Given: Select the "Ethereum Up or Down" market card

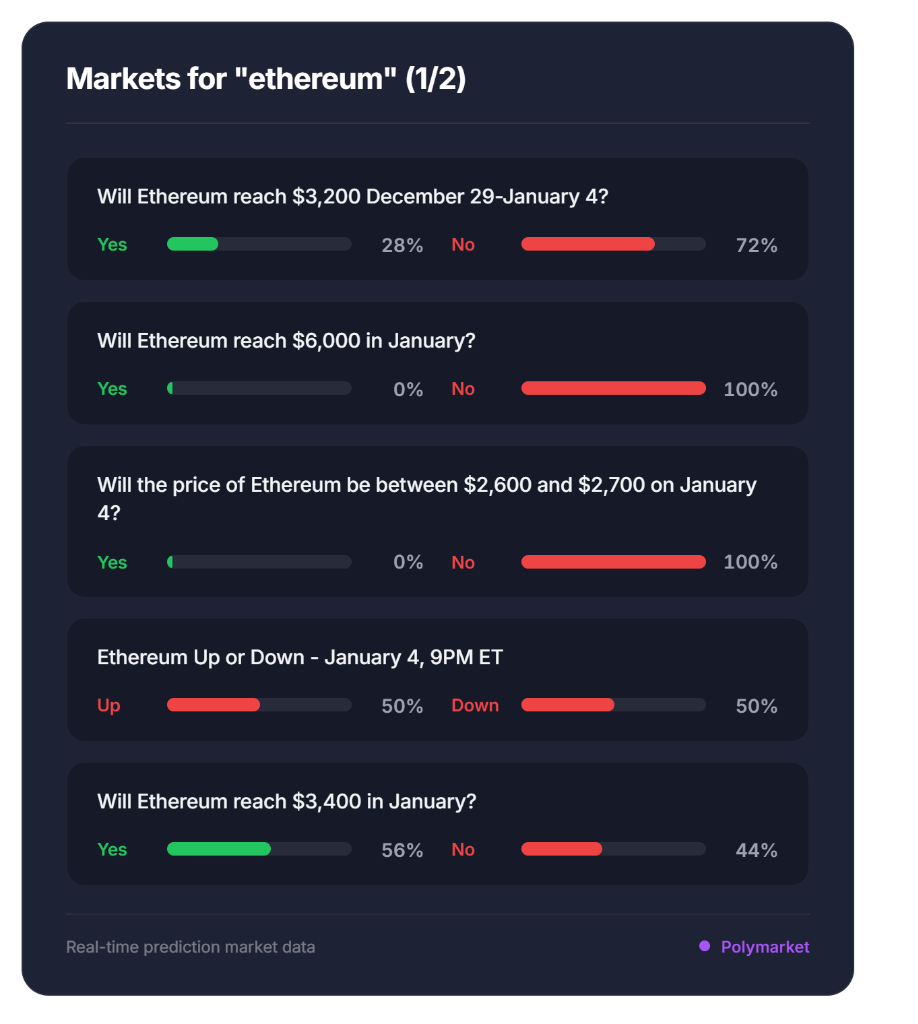Looking at the screenshot, I should click(x=437, y=680).
